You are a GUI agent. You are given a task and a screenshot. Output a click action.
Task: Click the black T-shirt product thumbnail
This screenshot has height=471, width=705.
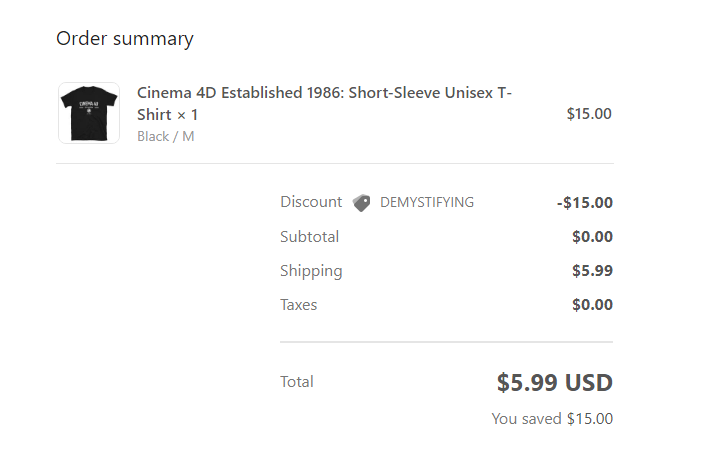point(89,113)
